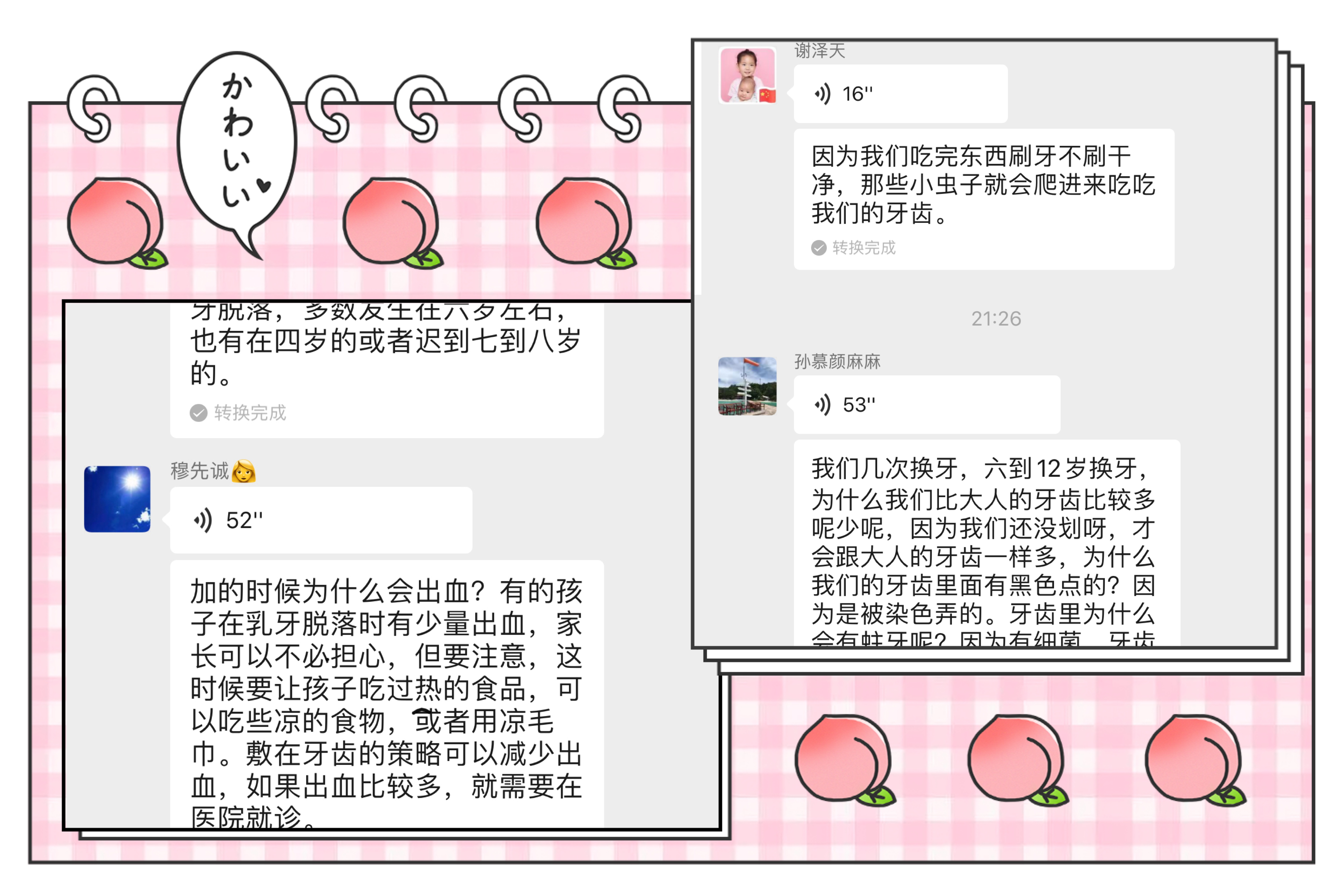Play the 16-second voice message
Viewport: 1344px width, 896px height.
click(x=900, y=93)
